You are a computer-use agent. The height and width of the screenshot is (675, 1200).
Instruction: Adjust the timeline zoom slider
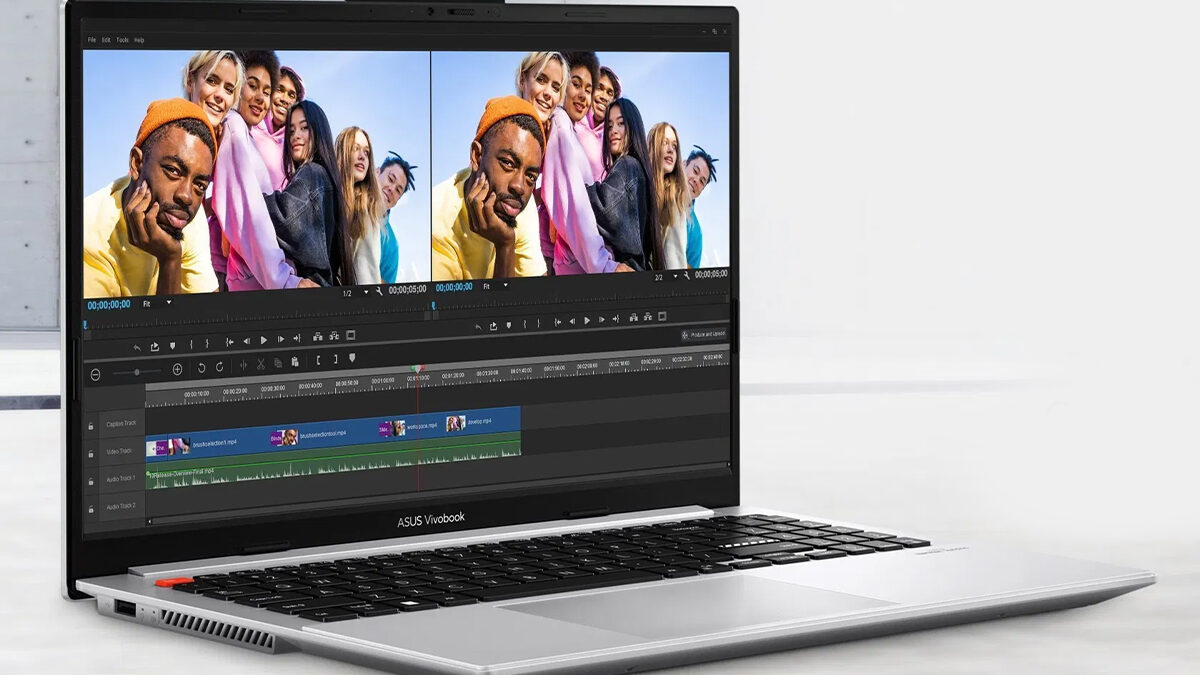(136, 372)
